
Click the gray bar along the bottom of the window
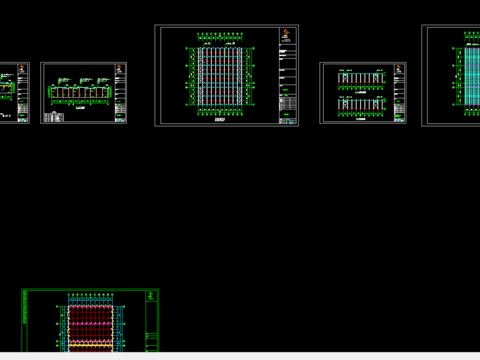(240, 356)
